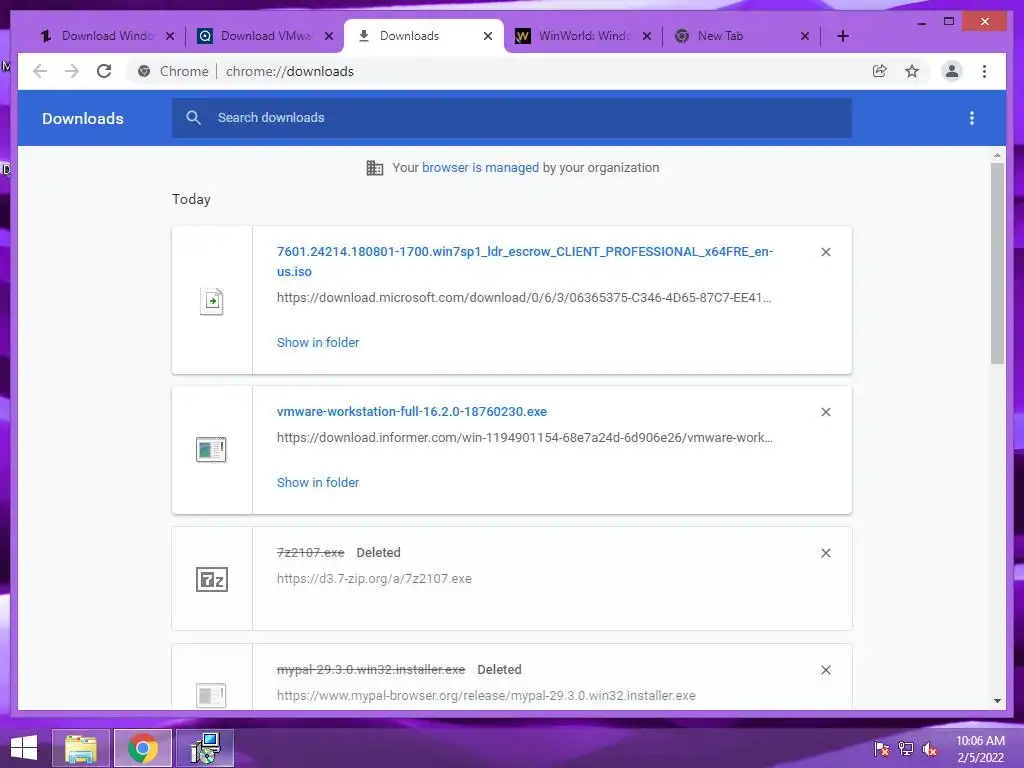Click the Action Center flag tray icon

(882, 749)
